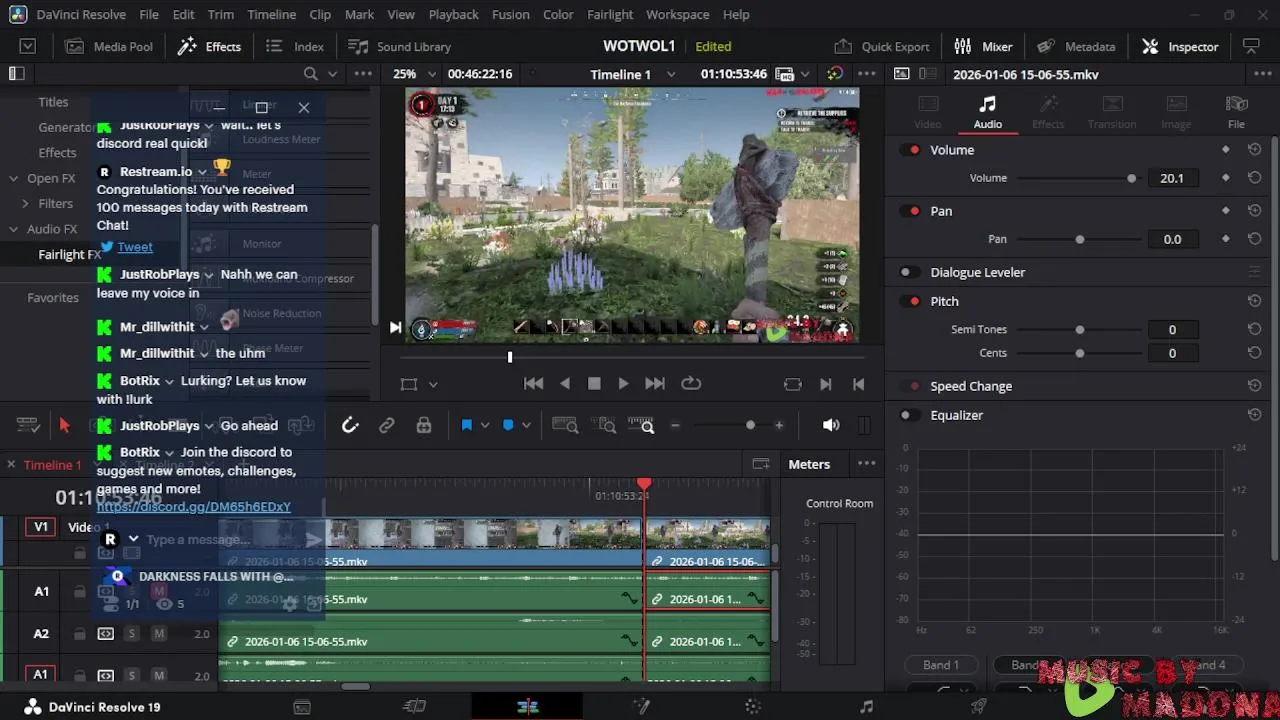This screenshot has width=1280, height=720.
Task: Zoom in timeline with plus icon
Action: [x=779, y=425]
